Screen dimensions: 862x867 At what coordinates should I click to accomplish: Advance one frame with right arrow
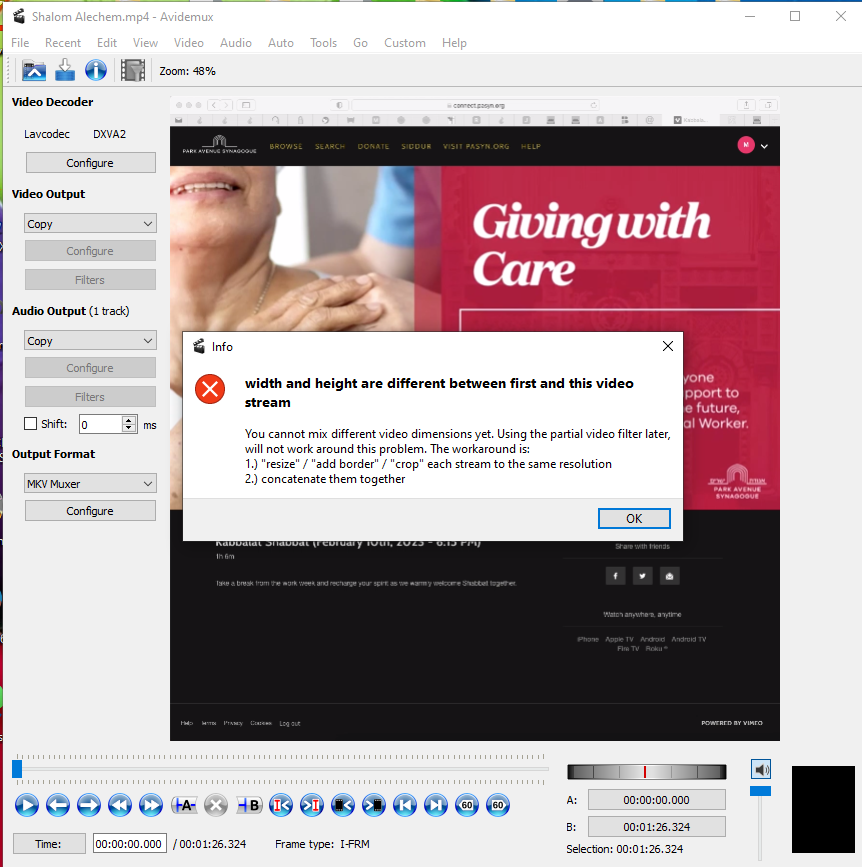click(88, 805)
